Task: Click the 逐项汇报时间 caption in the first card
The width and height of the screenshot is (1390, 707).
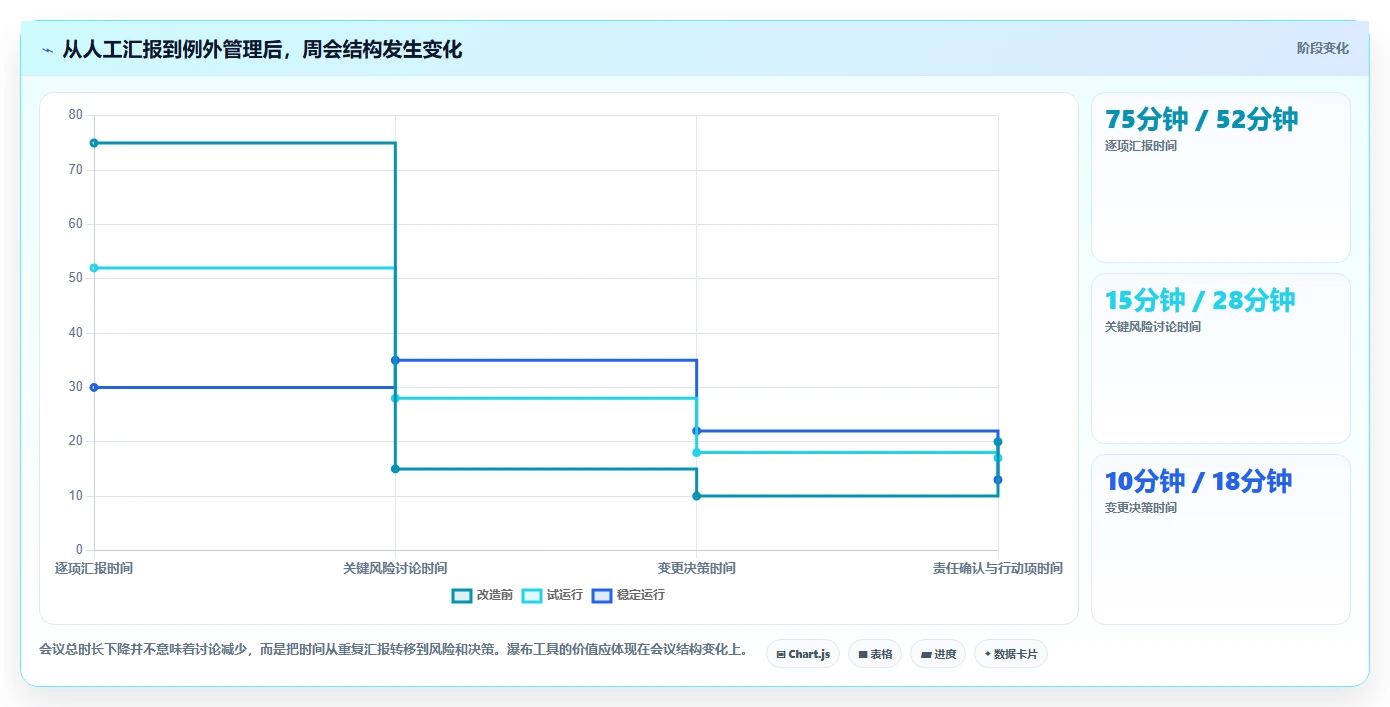Action: [x=1141, y=146]
